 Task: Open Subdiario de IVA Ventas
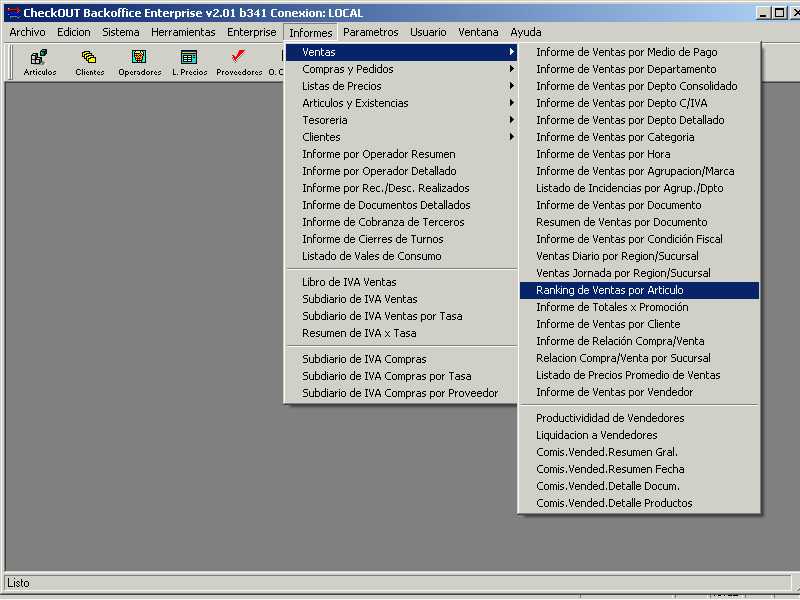(401, 299)
